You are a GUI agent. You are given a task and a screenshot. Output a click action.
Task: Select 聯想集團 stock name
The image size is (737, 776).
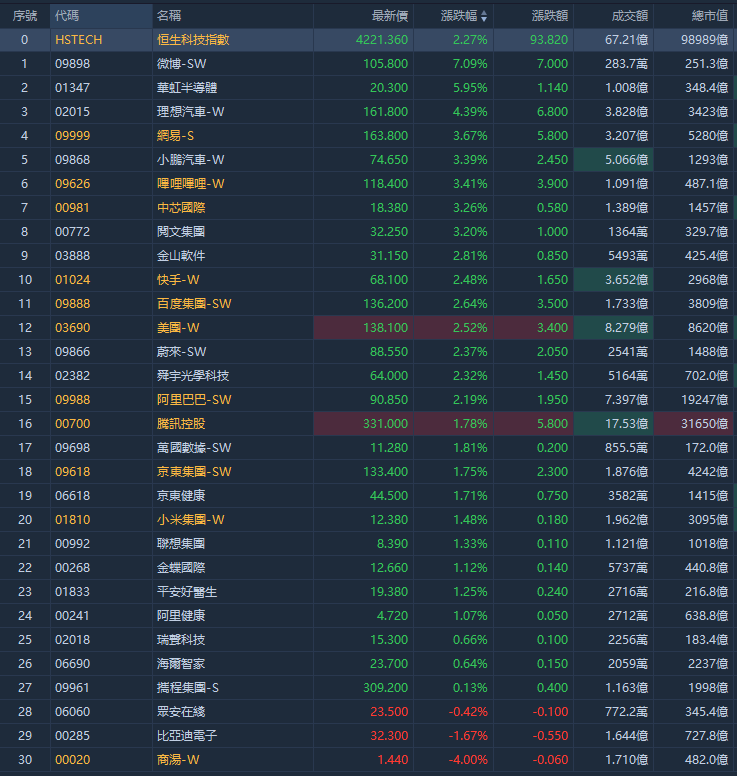point(181,544)
